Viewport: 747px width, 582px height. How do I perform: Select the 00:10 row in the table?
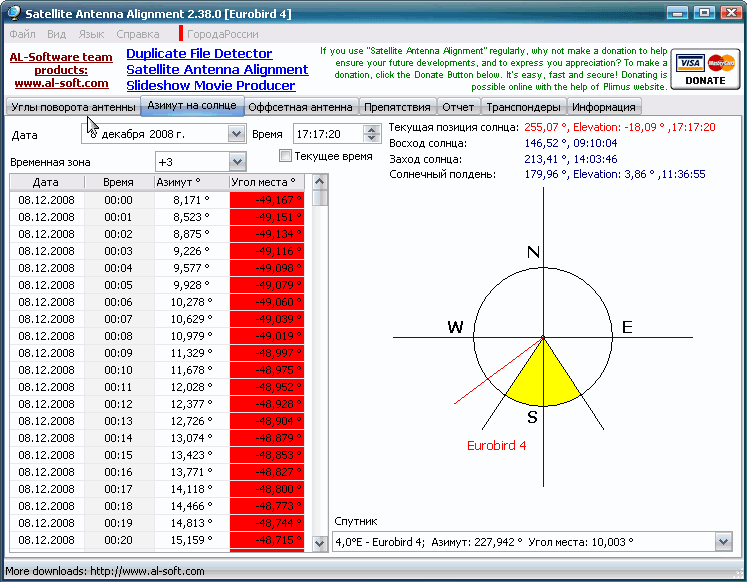point(157,370)
